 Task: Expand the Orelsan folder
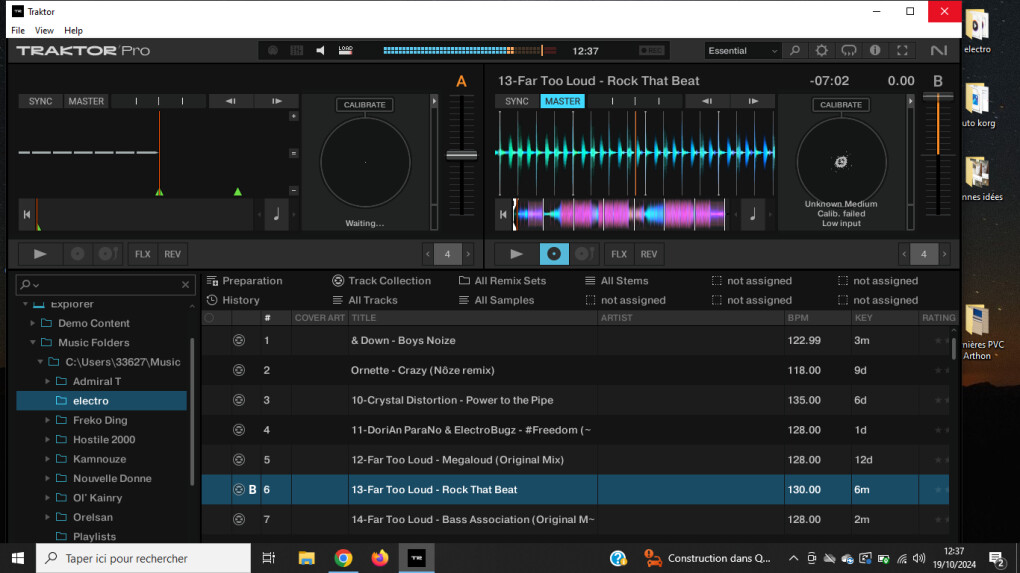47,517
